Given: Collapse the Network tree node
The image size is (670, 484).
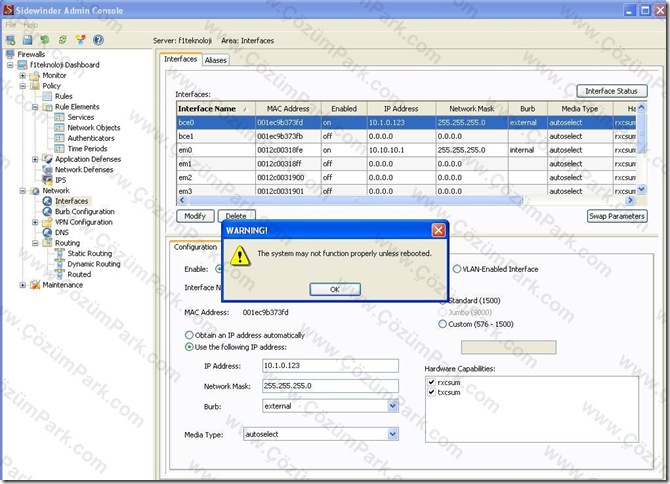Looking at the screenshot, I should pos(23,191).
